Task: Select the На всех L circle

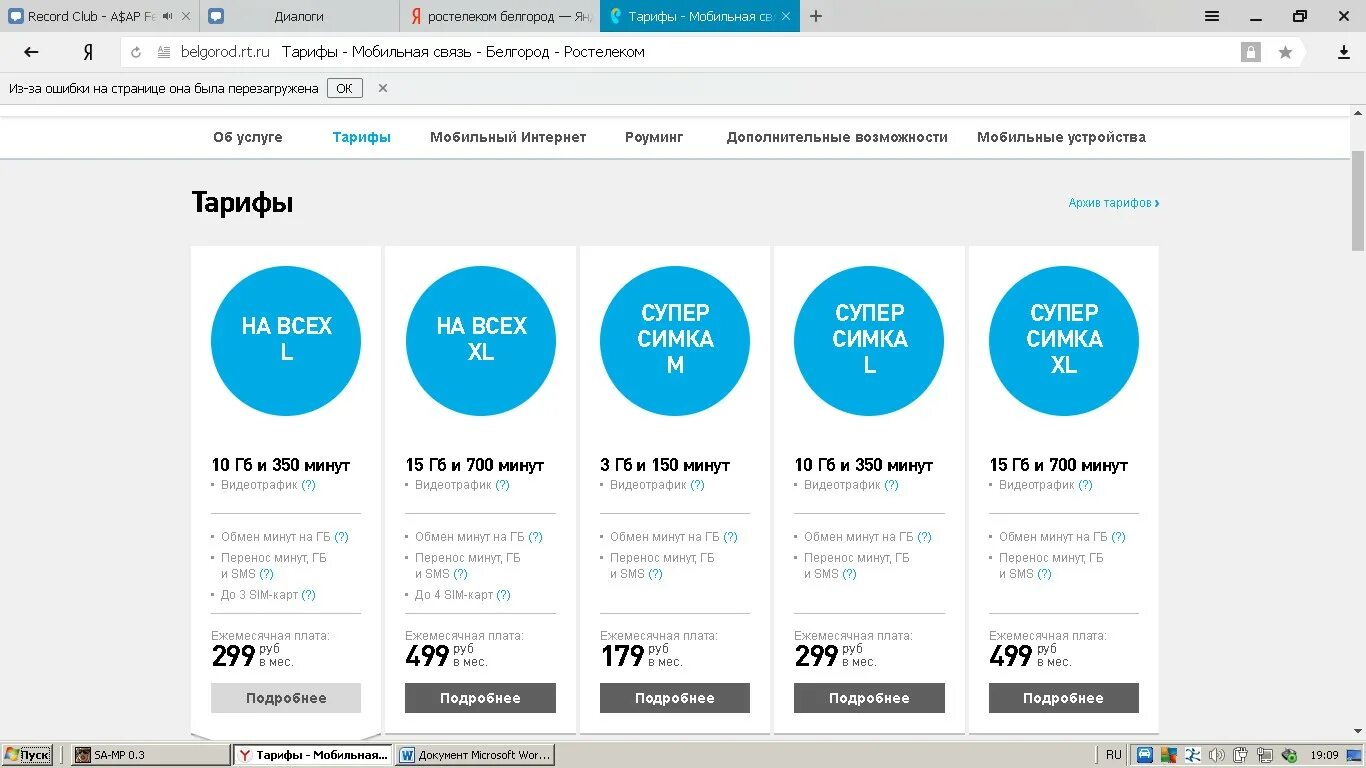Action: coord(286,341)
